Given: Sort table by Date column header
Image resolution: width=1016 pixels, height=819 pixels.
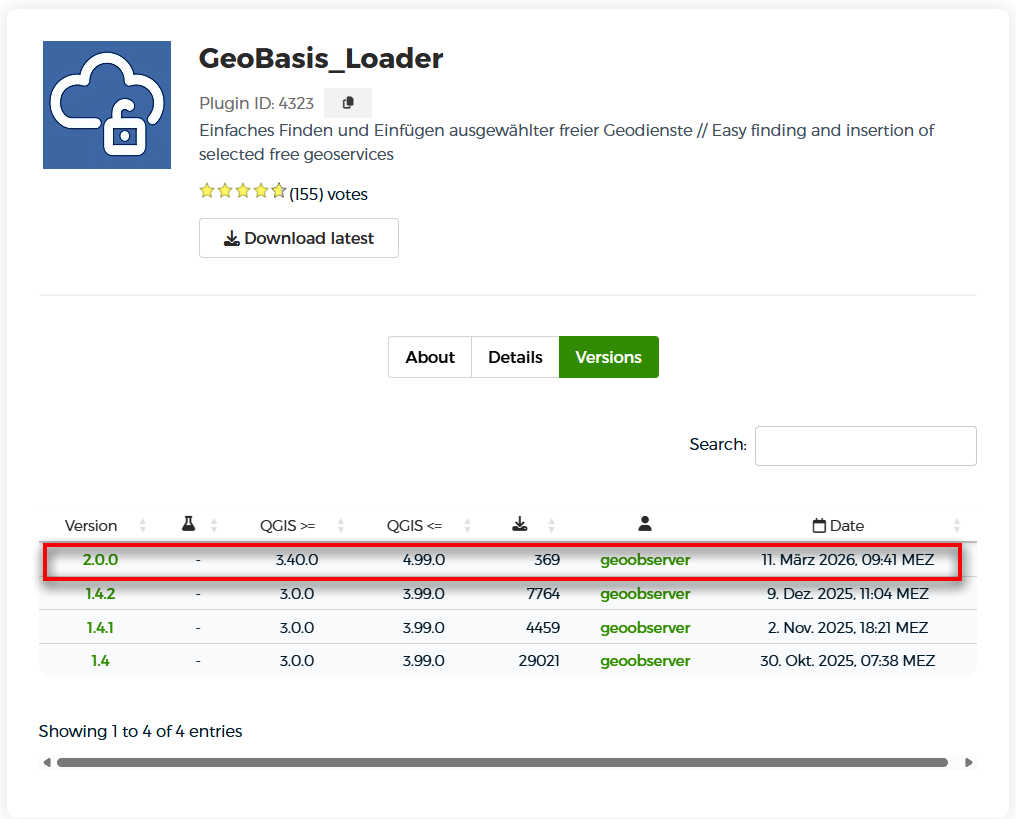Looking at the screenshot, I should (838, 525).
